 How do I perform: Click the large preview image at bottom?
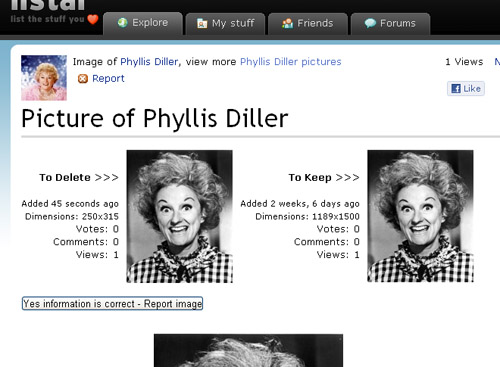(x=248, y=350)
